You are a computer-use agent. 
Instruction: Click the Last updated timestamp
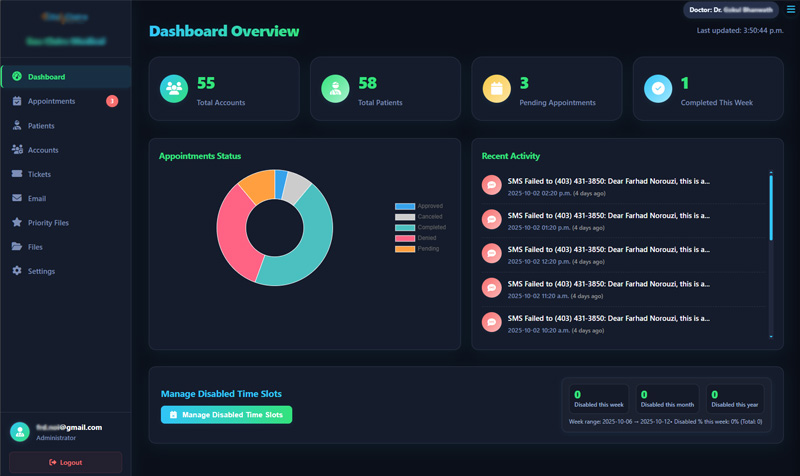[740, 31]
